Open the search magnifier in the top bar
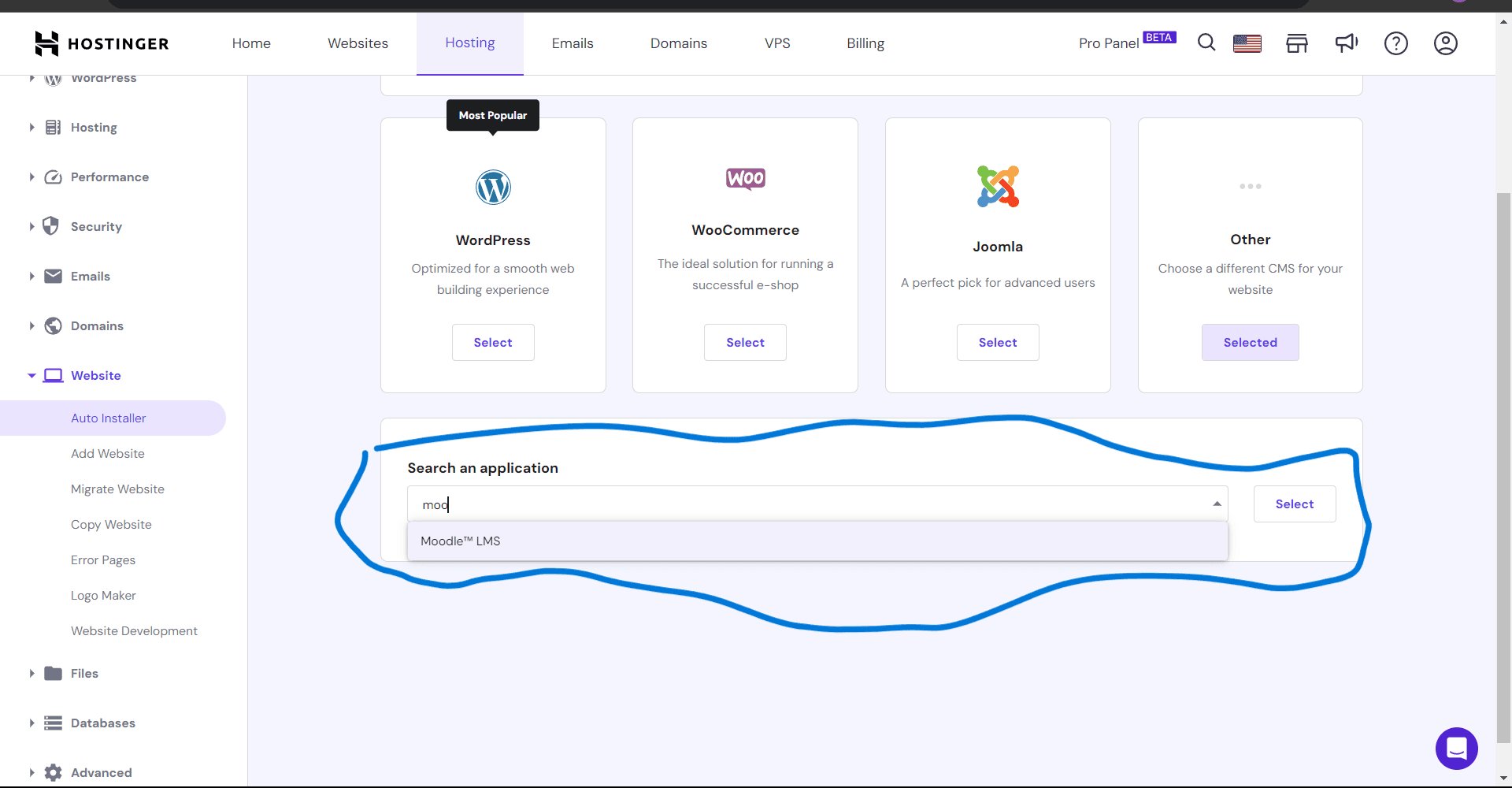The image size is (1512, 788). tap(1206, 43)
